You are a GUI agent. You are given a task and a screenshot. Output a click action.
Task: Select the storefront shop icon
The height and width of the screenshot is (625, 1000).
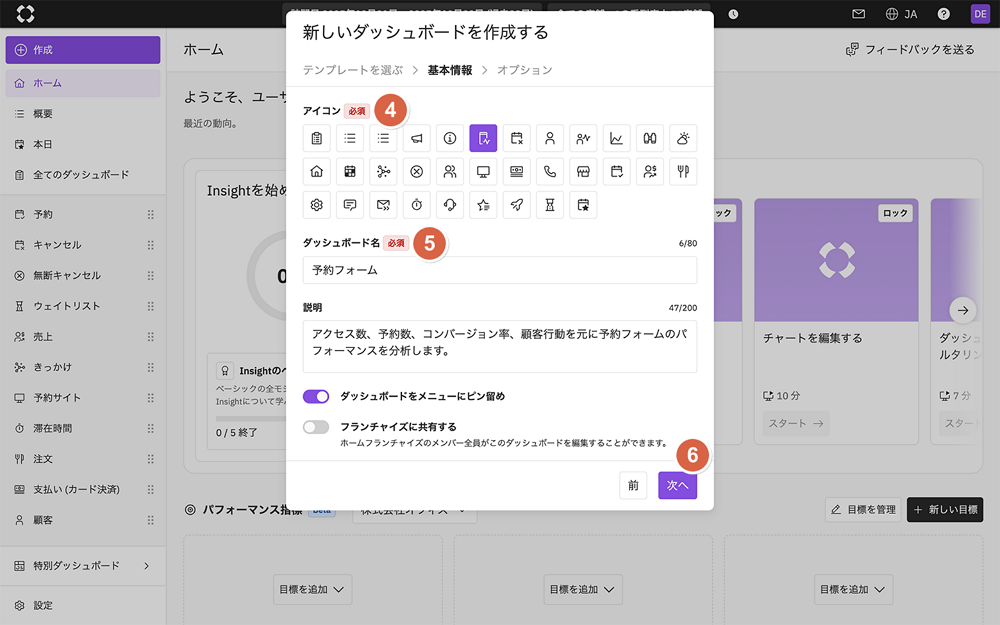tap(583, 172)
